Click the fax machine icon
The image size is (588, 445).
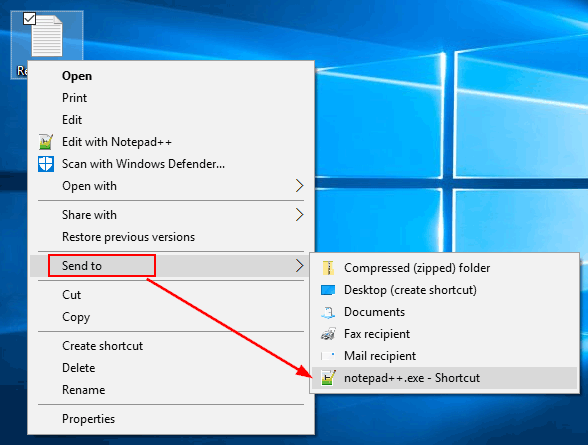click(x=328, y=334)
